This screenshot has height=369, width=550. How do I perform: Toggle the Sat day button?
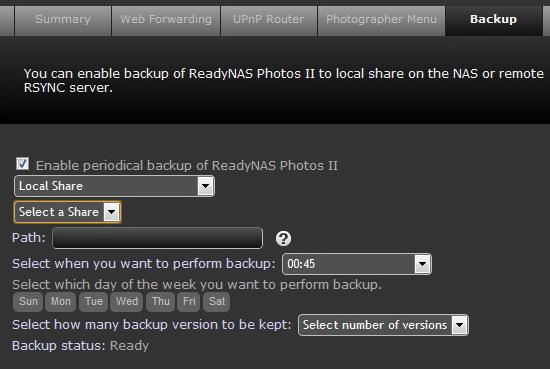click(217, 302)
